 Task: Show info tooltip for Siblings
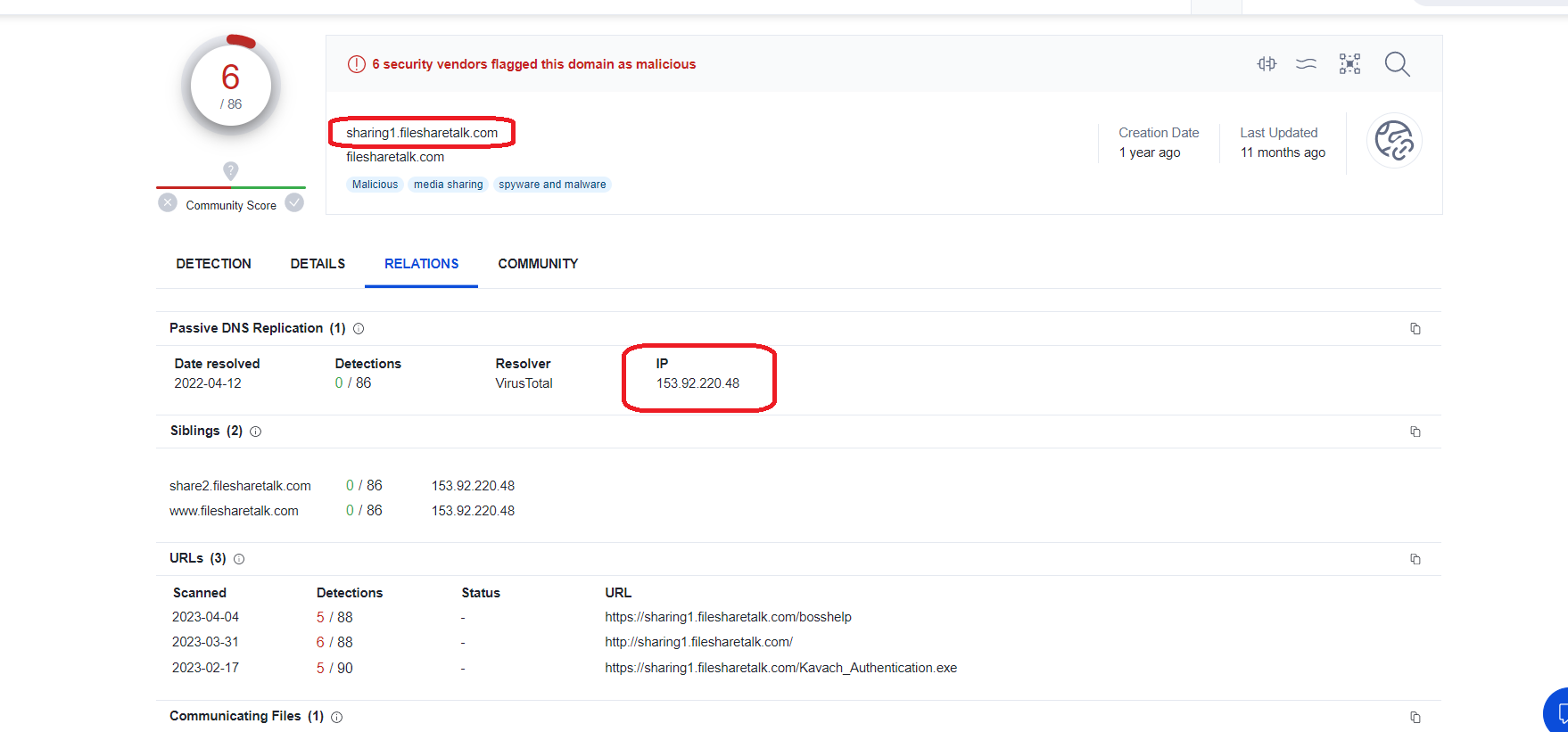(256, 432)
